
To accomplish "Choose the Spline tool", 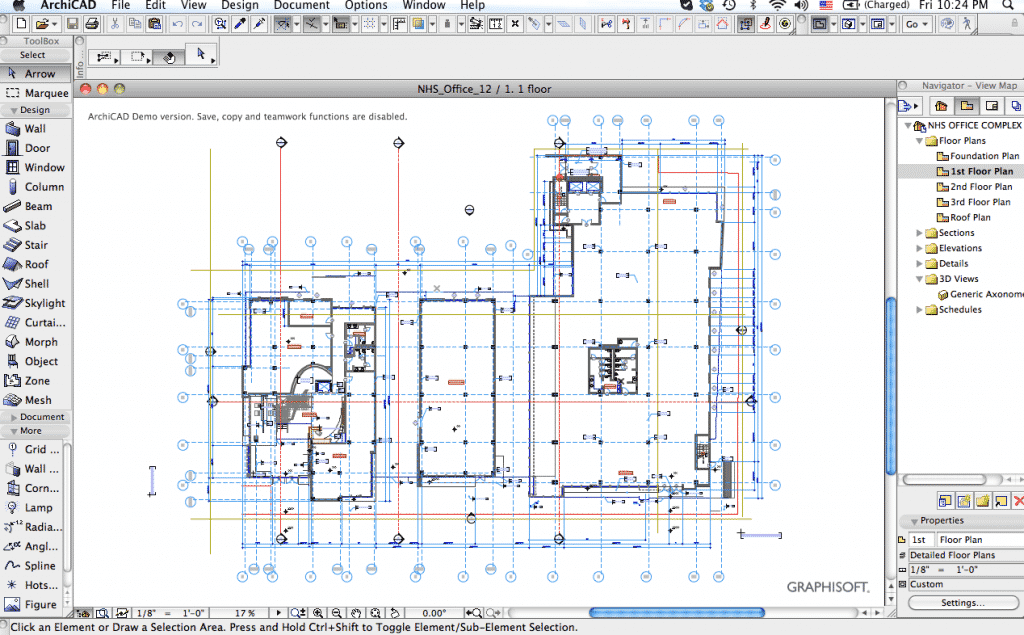I will (31, 566).
